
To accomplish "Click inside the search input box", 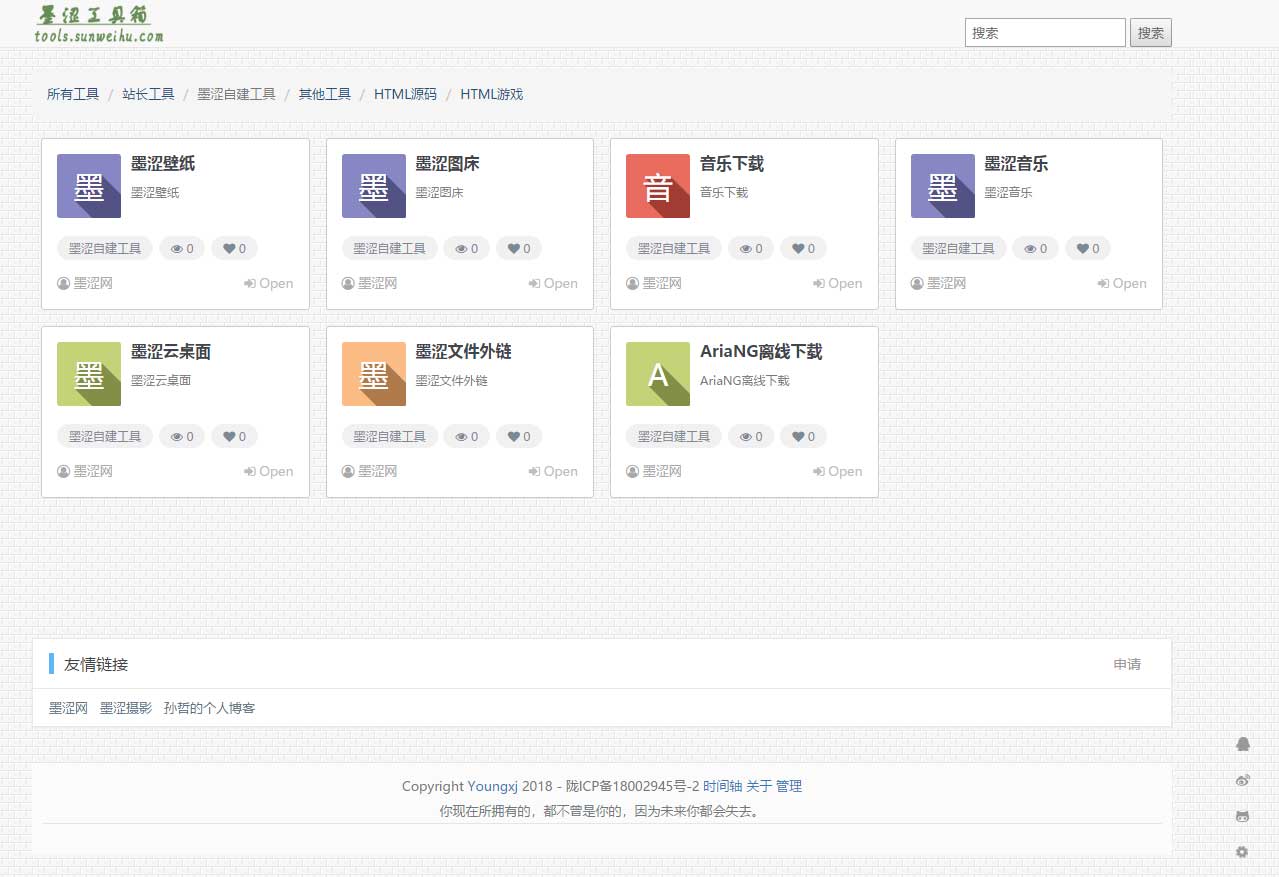I will point(1044,32).
